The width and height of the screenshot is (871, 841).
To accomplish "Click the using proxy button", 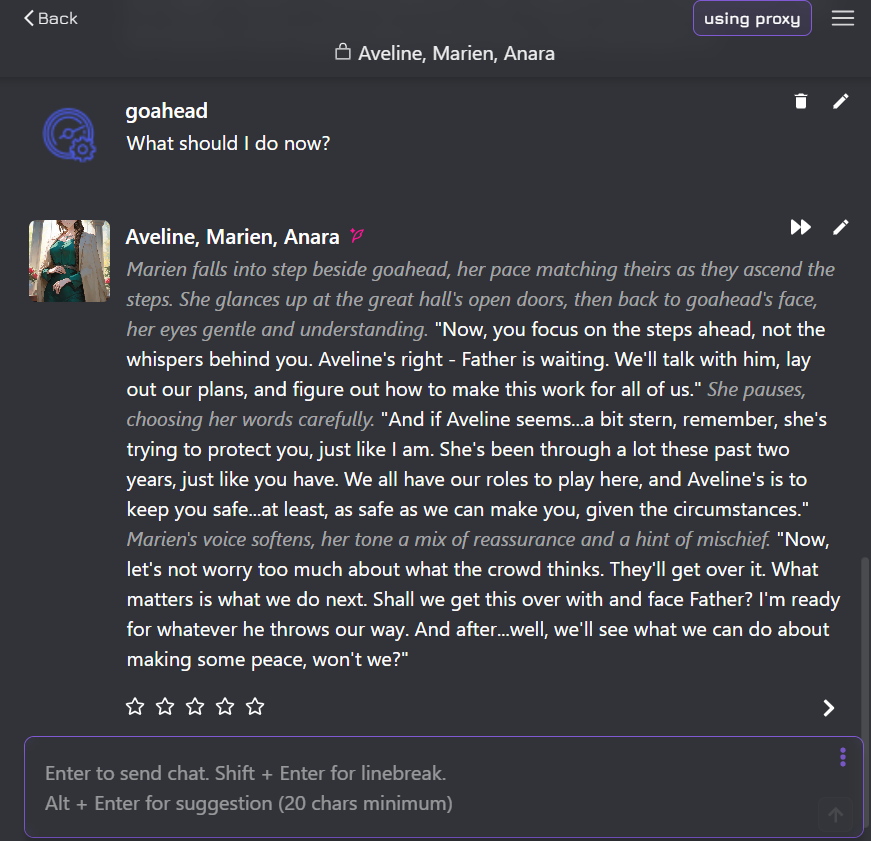I will pos(752,18).
